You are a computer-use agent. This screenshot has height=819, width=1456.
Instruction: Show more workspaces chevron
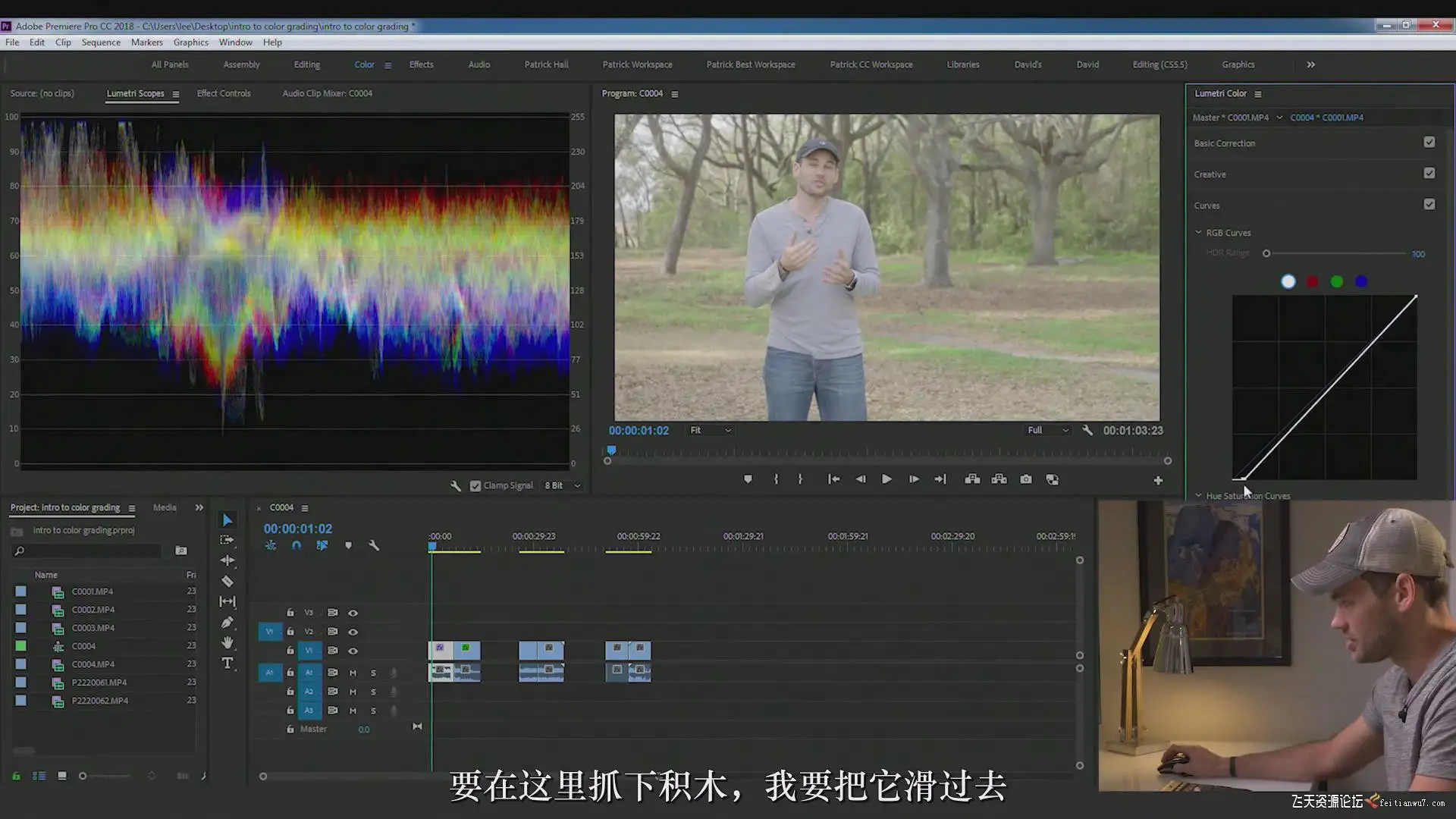(x=1311, y=64)
